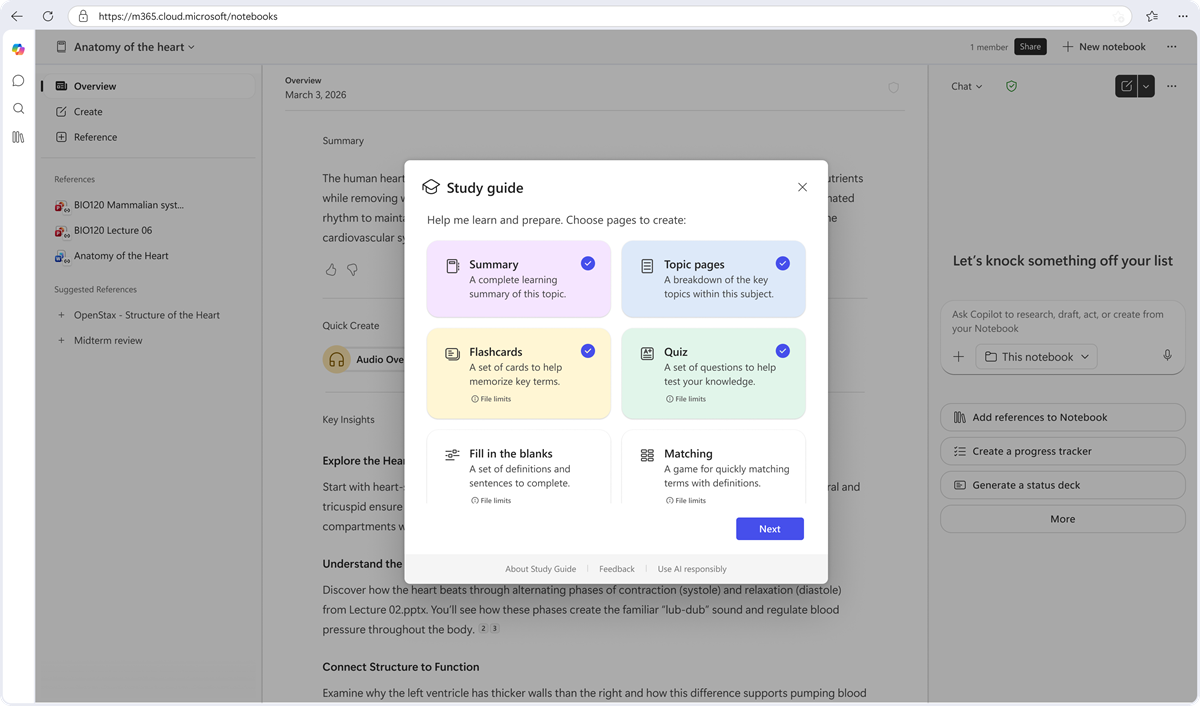Click File limits info under Flashcards
Image resolution: width=1200 pixels, height=706 pixels.
[x=491, y=399]
